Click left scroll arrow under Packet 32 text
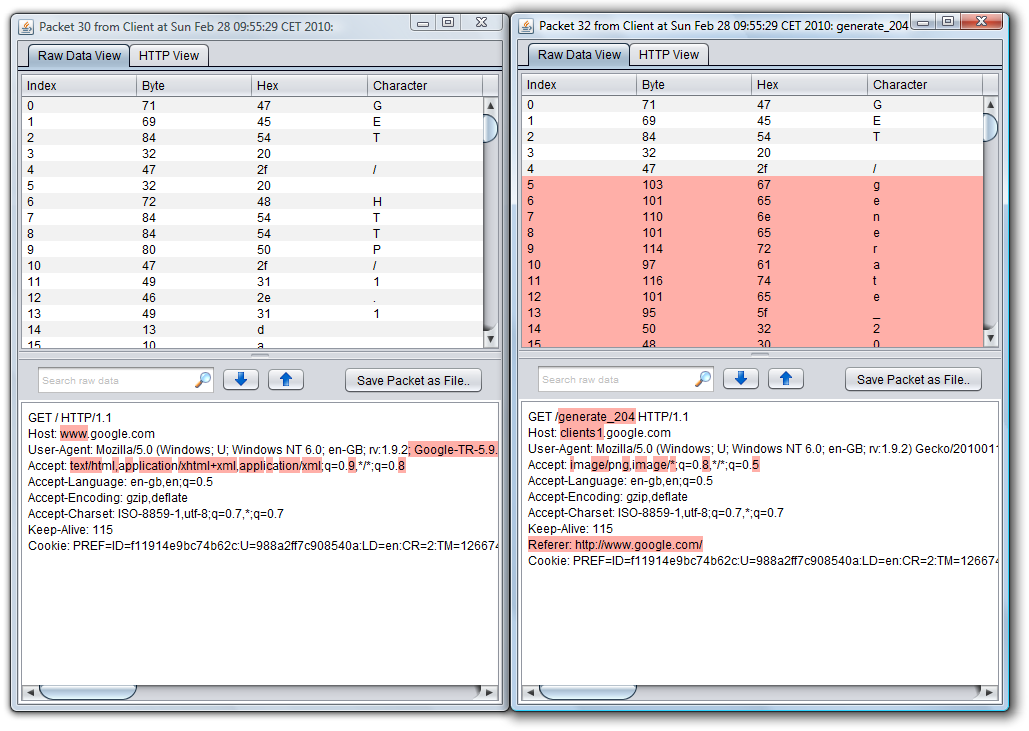This screenshot has width=1029, height=731. click(x=530, y=692)
